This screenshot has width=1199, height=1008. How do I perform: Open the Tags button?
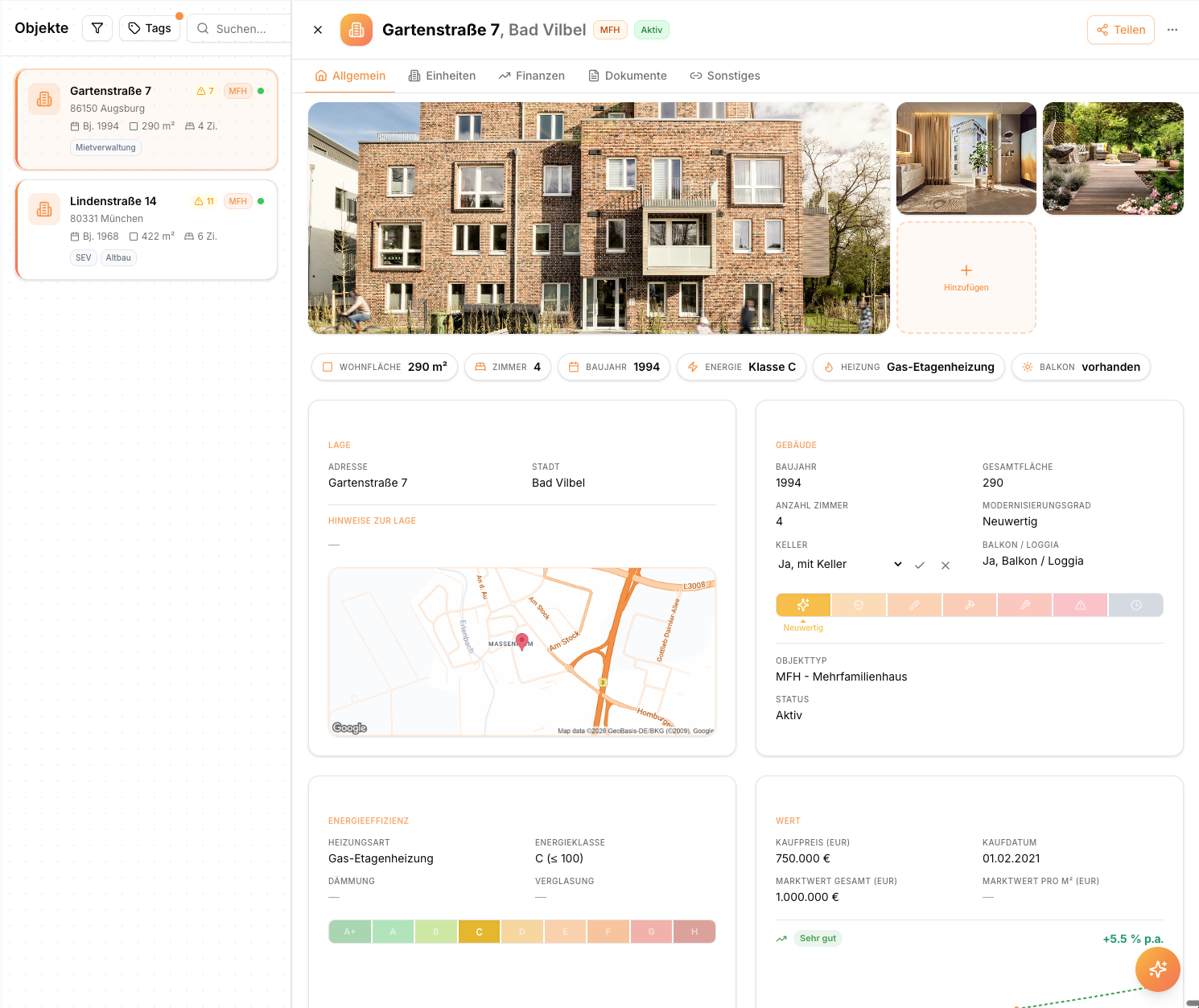click(150, 28)
